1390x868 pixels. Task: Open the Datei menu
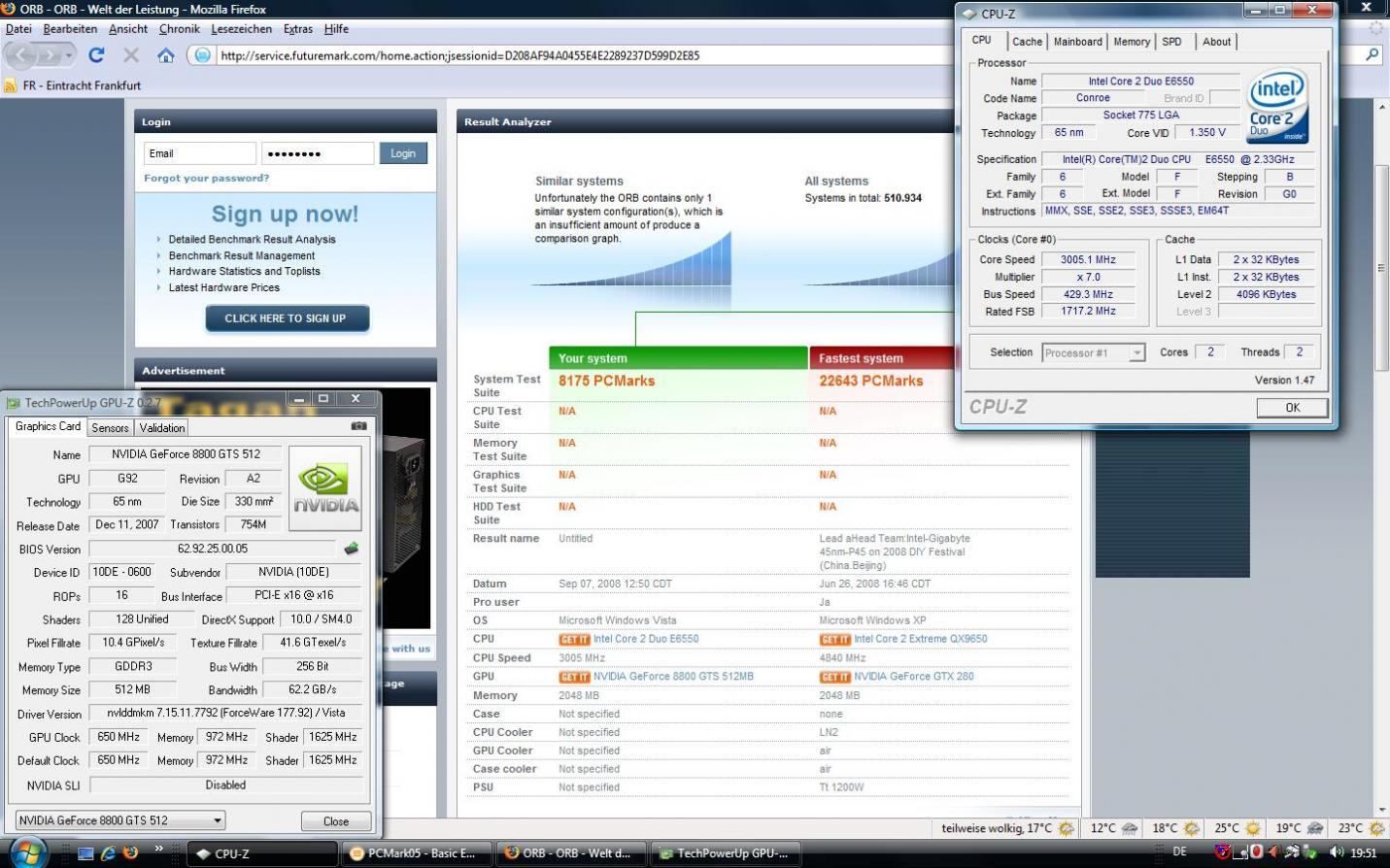18,29
